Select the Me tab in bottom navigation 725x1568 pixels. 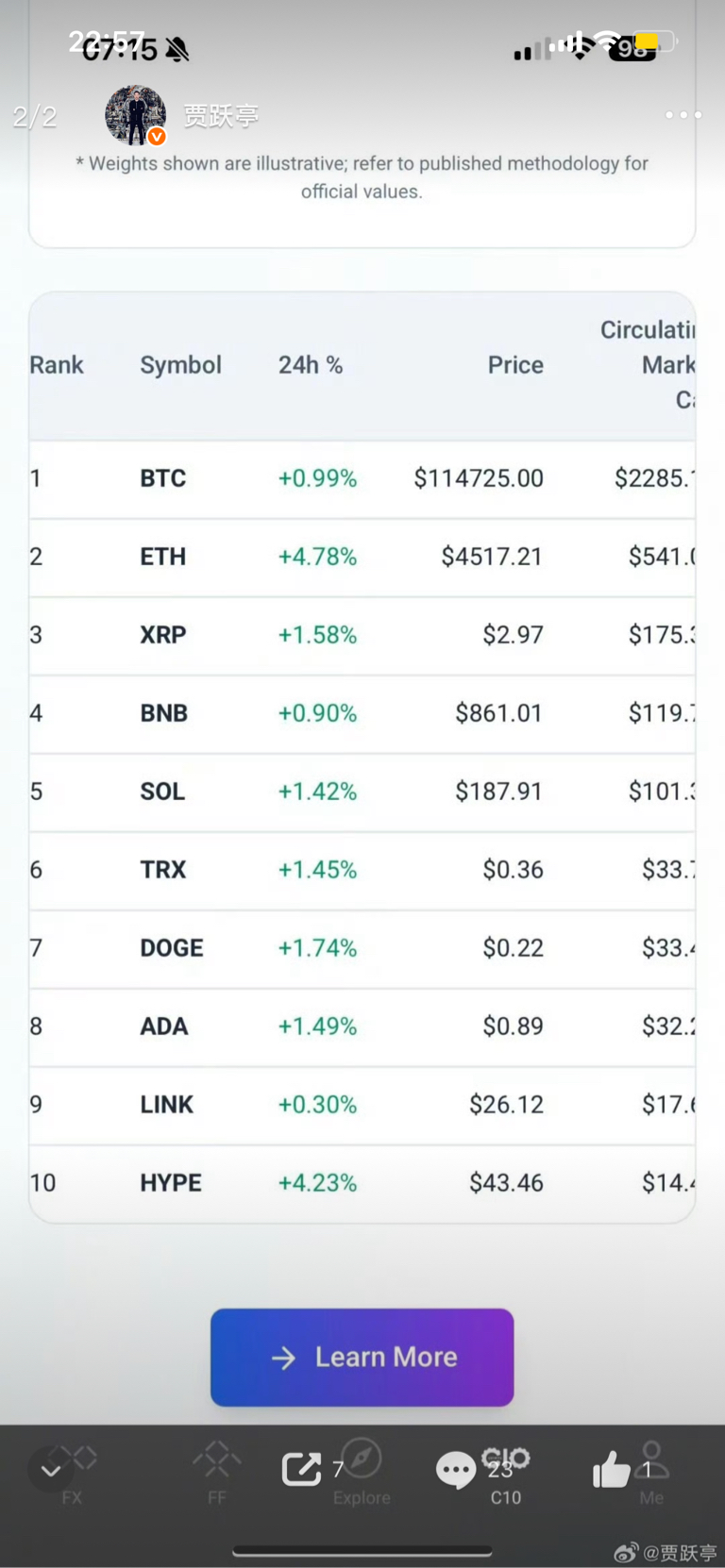click(x=651, y=1474)
